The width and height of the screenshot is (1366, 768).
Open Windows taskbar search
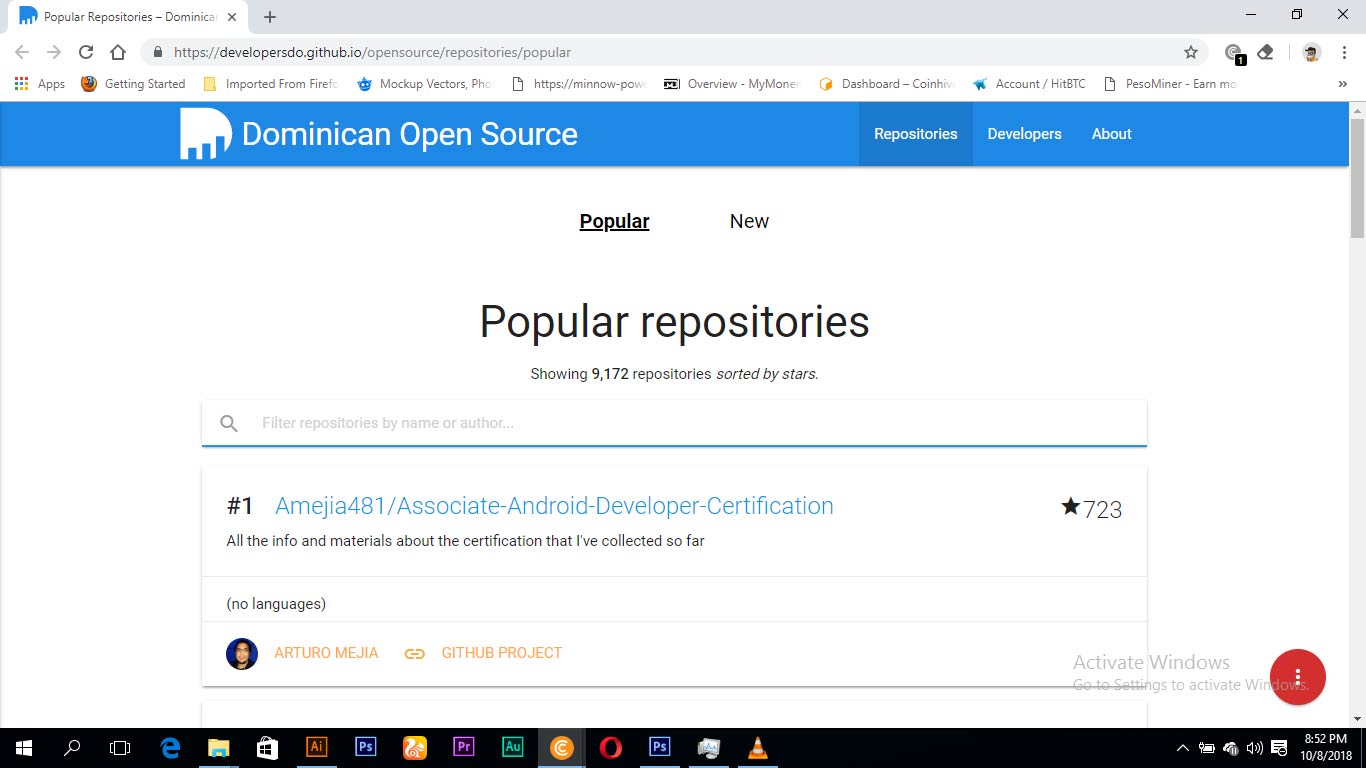pyautogui.click(x=72, y=748)
